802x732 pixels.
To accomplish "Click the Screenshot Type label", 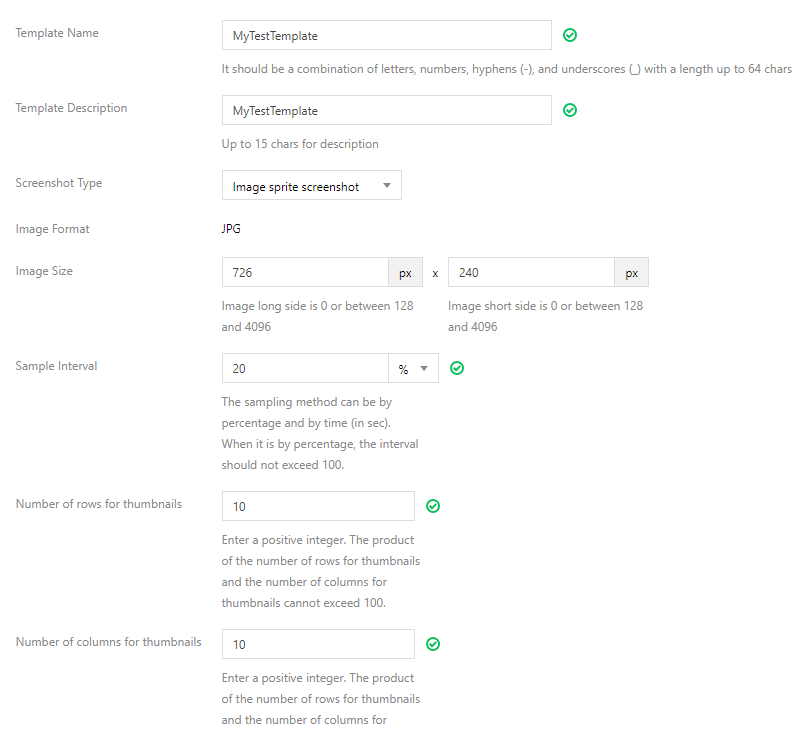I will pos(59,183).
